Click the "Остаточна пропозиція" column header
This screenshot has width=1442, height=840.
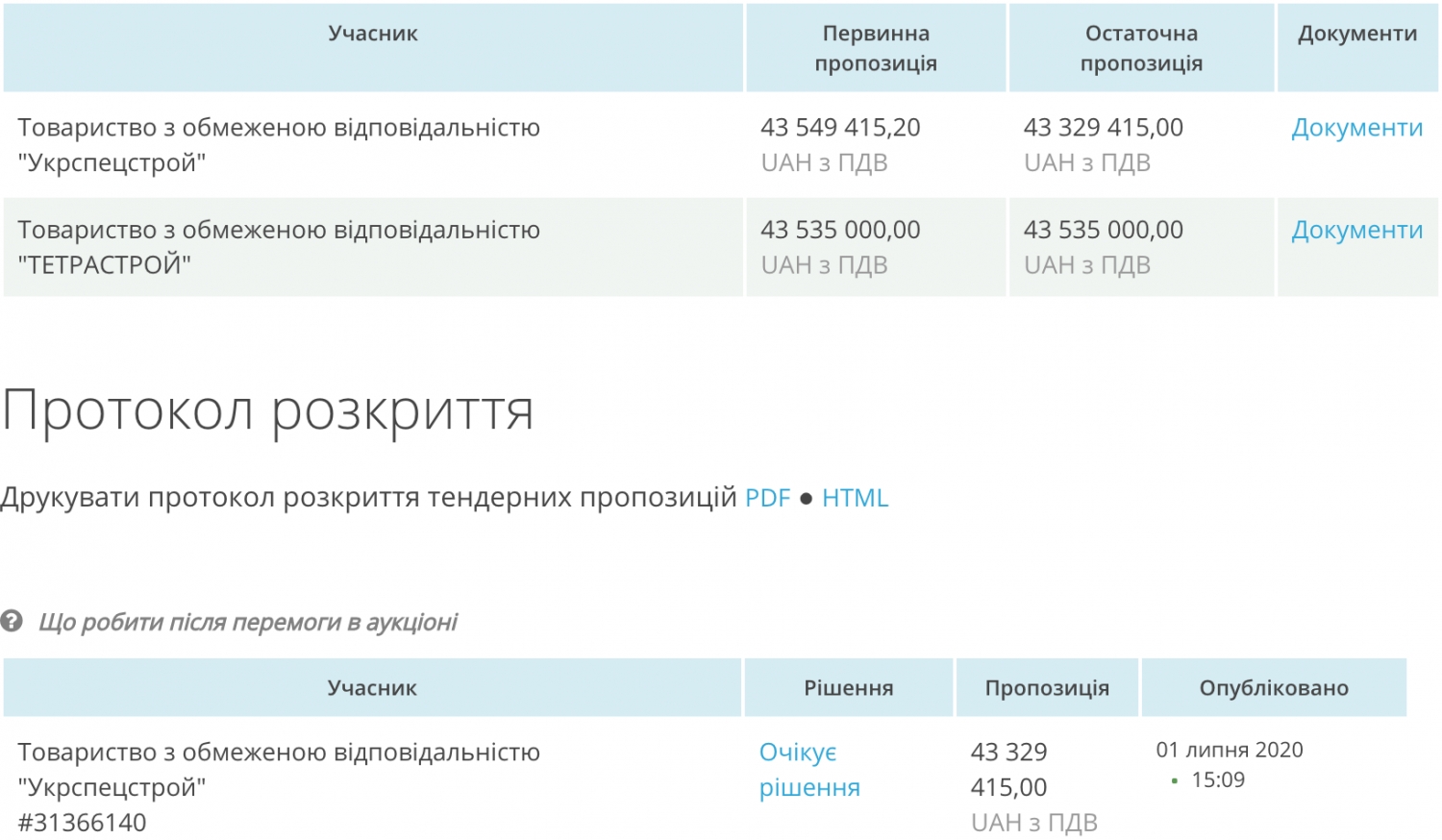click(x=1141, y=48)
